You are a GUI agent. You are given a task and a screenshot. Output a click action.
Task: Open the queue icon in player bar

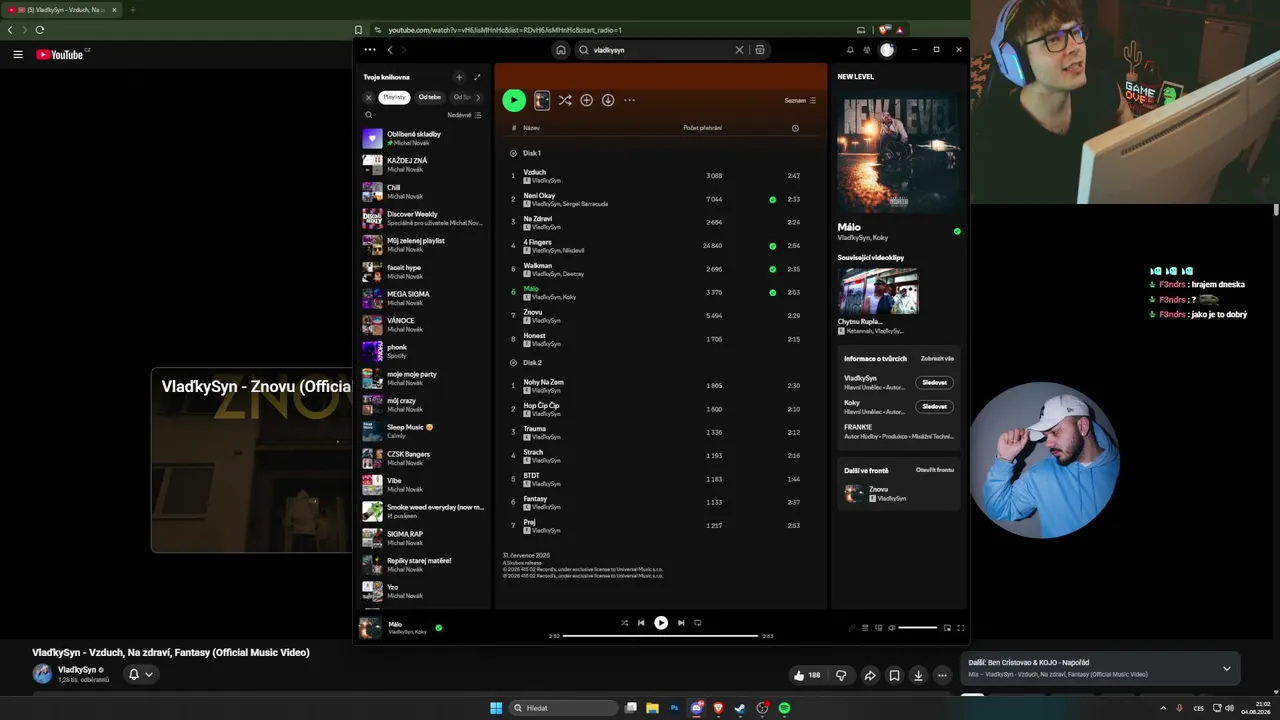[866, 628]
